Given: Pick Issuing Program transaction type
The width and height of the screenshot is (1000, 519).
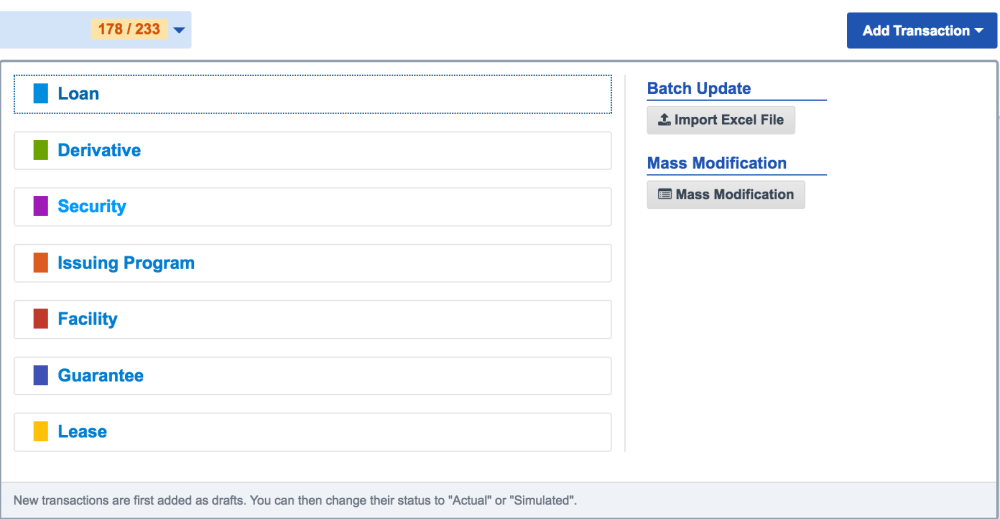Looking at the screenshot, I should [312, 263].
